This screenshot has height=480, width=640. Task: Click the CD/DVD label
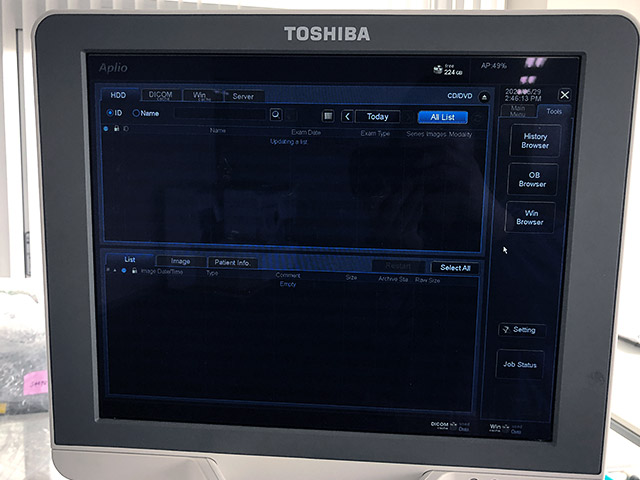(x=460, y=96)
